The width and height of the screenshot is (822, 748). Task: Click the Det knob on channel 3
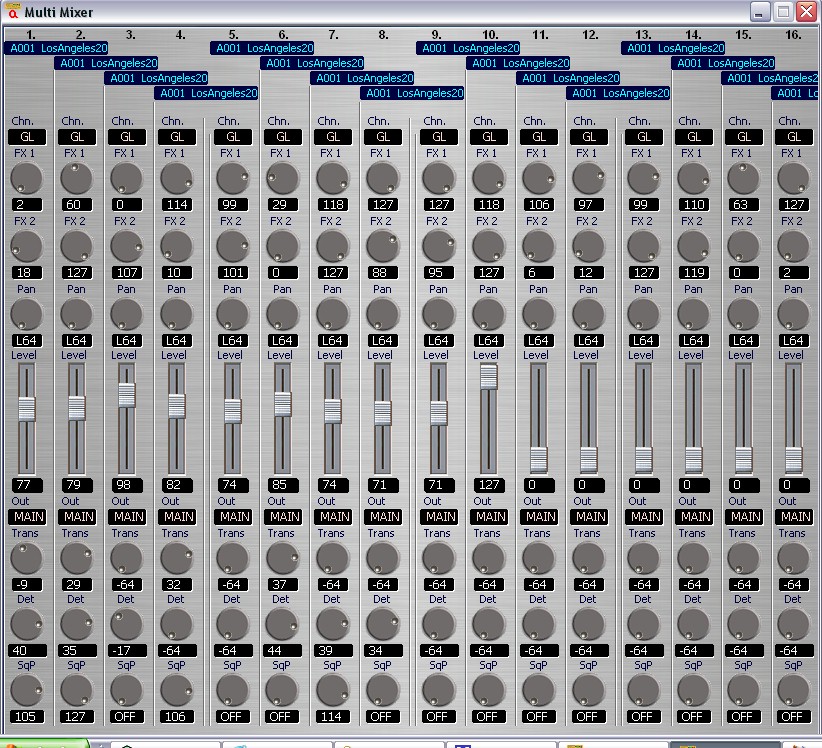(126, 625)
